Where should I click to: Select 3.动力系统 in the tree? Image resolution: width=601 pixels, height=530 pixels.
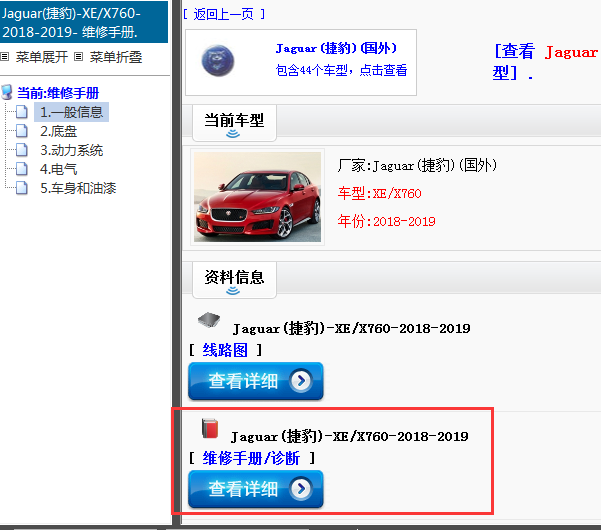tap(72, 150)
